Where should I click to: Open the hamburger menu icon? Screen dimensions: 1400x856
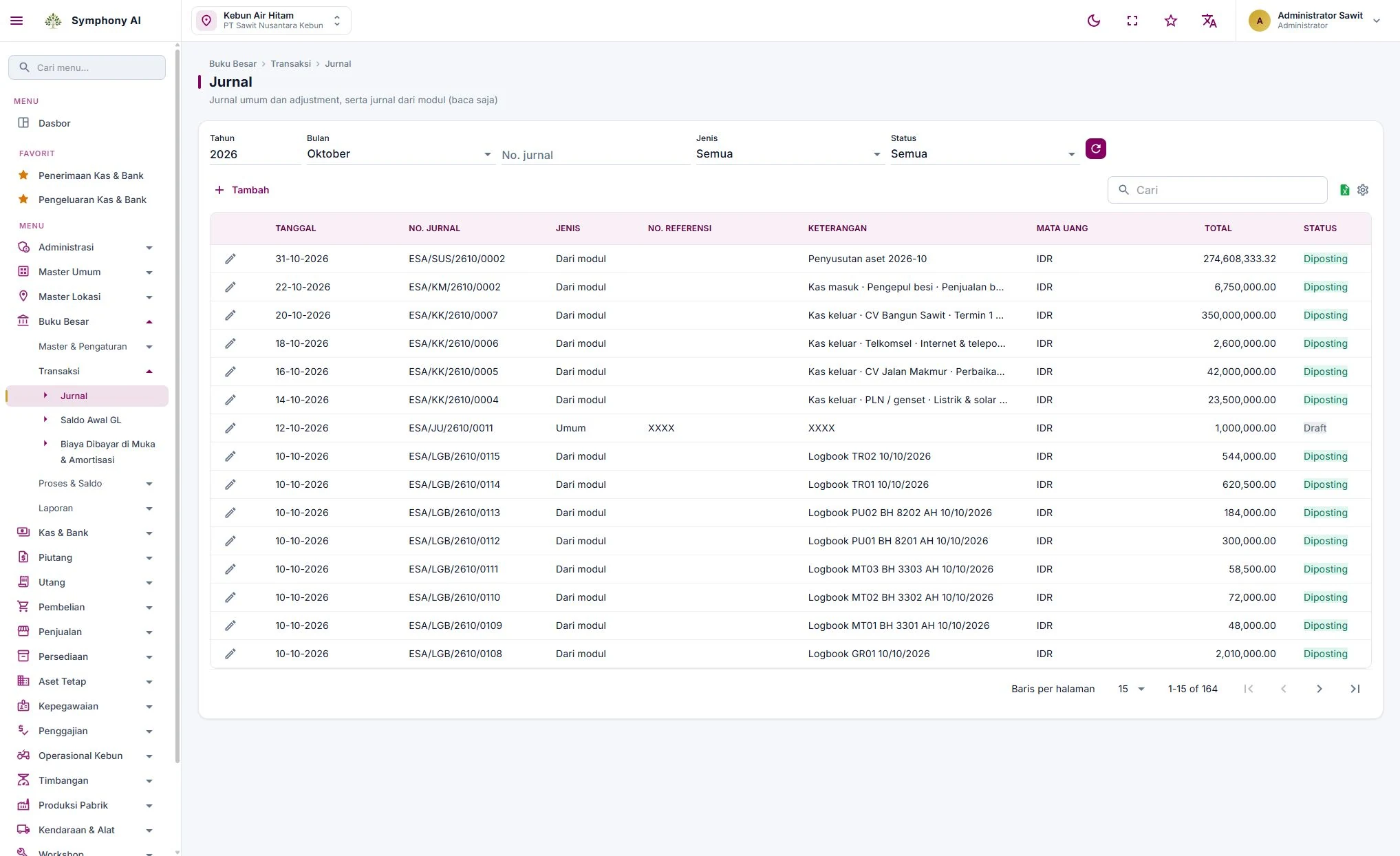[17, 21]
